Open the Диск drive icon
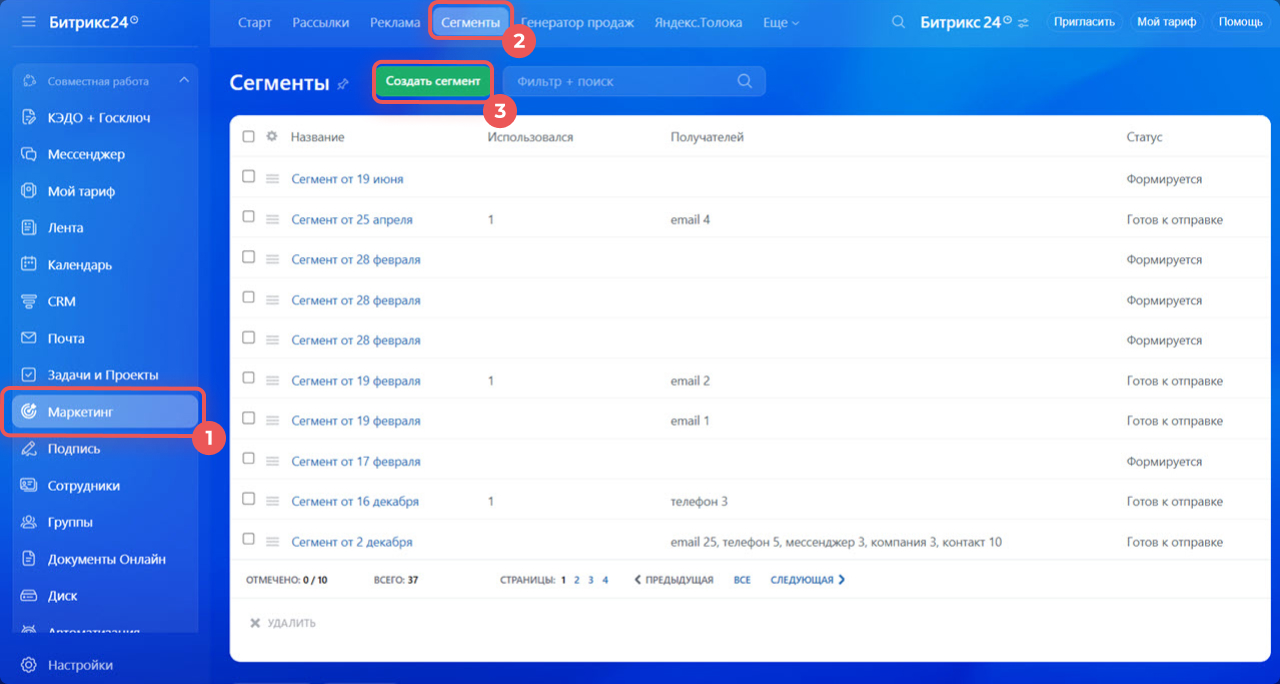1280x684 pixels. pyautogui.click(x=29, y=596)
